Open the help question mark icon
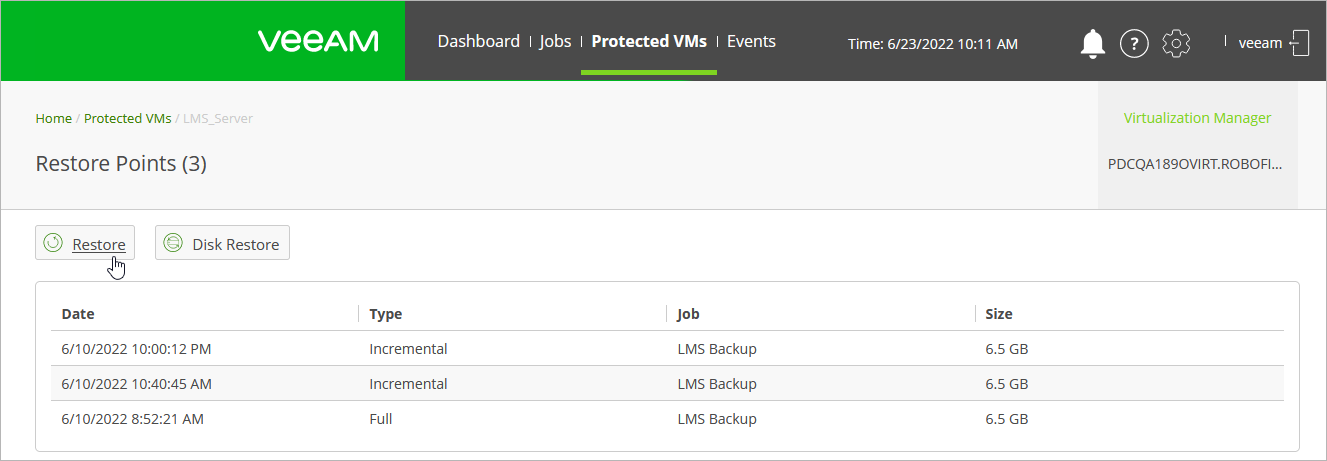The height and width of the screenshot is (461, 1327). click(1133, 43)
